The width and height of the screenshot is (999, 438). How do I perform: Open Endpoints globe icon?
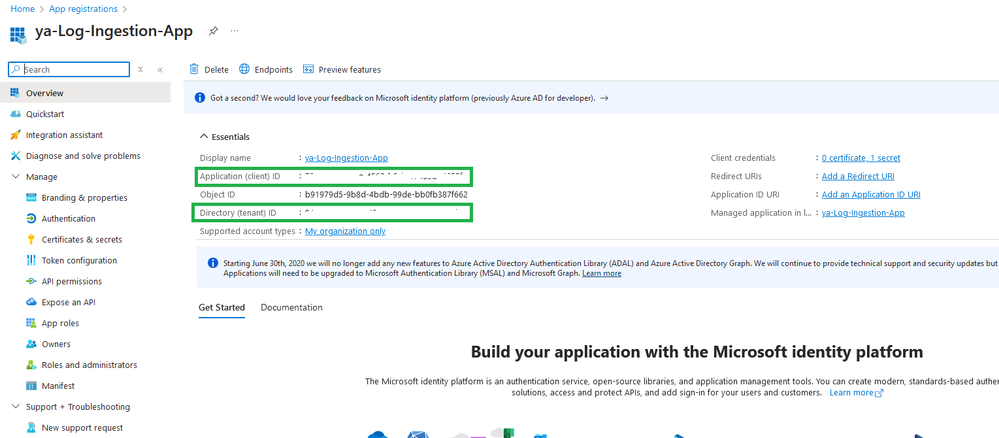[x=244, y=69]
